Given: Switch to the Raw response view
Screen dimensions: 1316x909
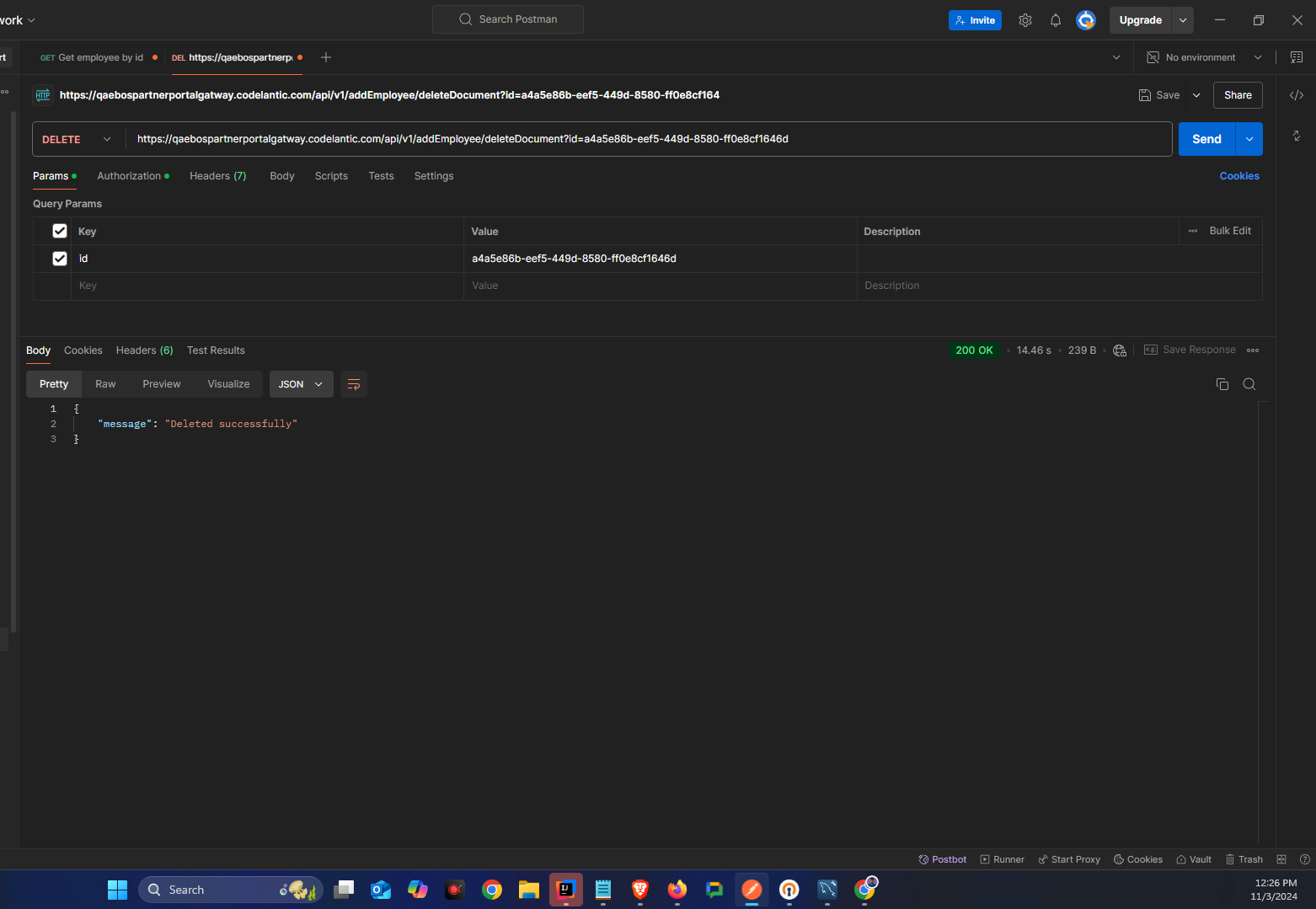Looking at the screenshot, I should (105, 384).
